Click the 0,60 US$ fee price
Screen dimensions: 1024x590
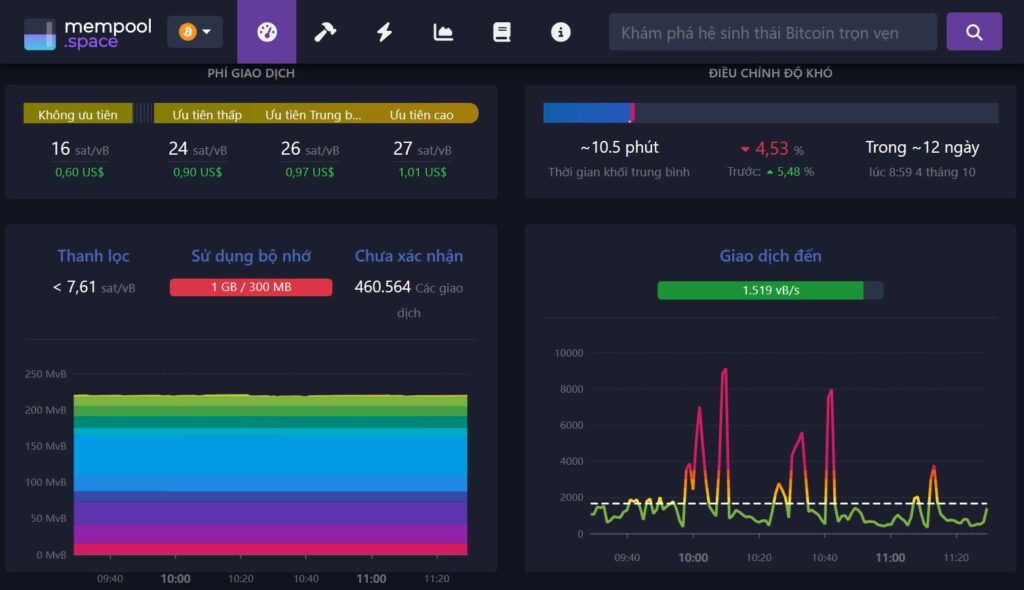coord(80,172)
